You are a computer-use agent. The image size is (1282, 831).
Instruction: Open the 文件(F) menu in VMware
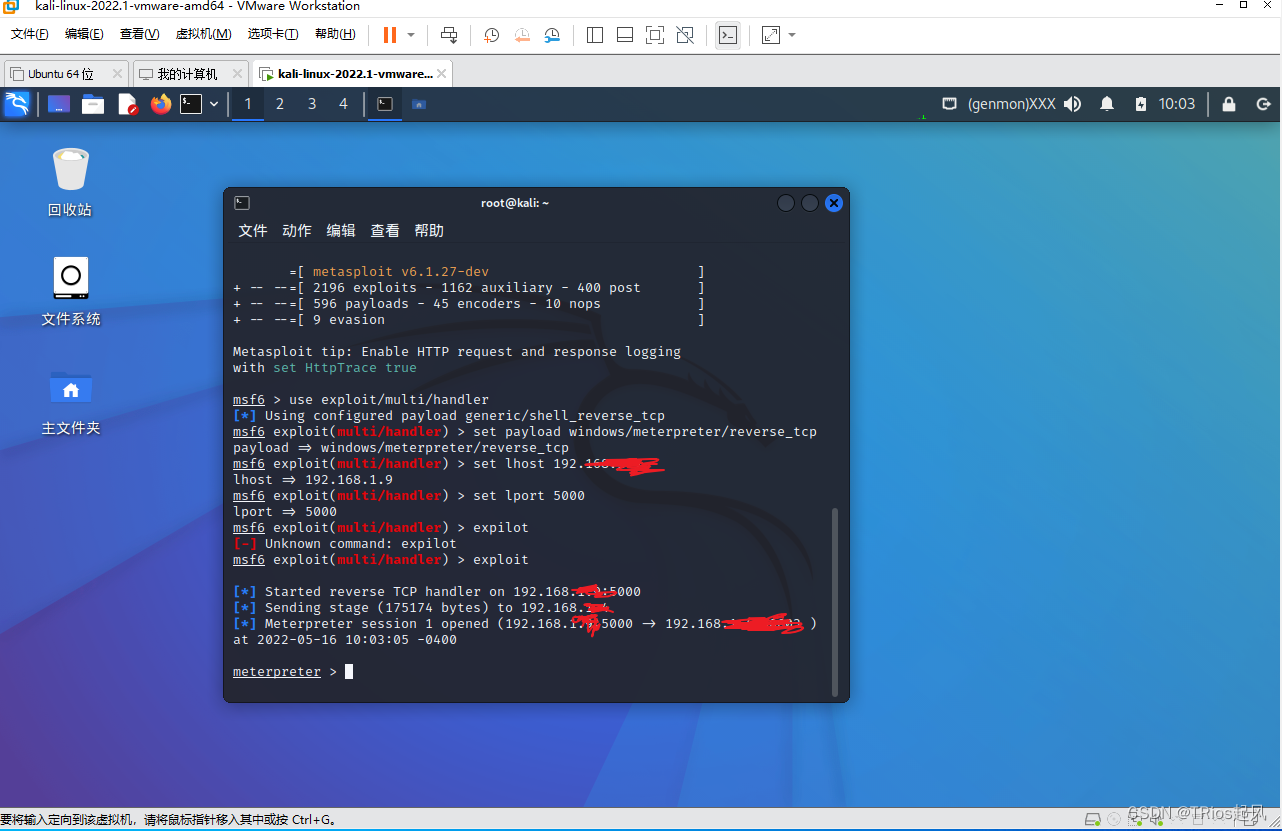[30, 34]
